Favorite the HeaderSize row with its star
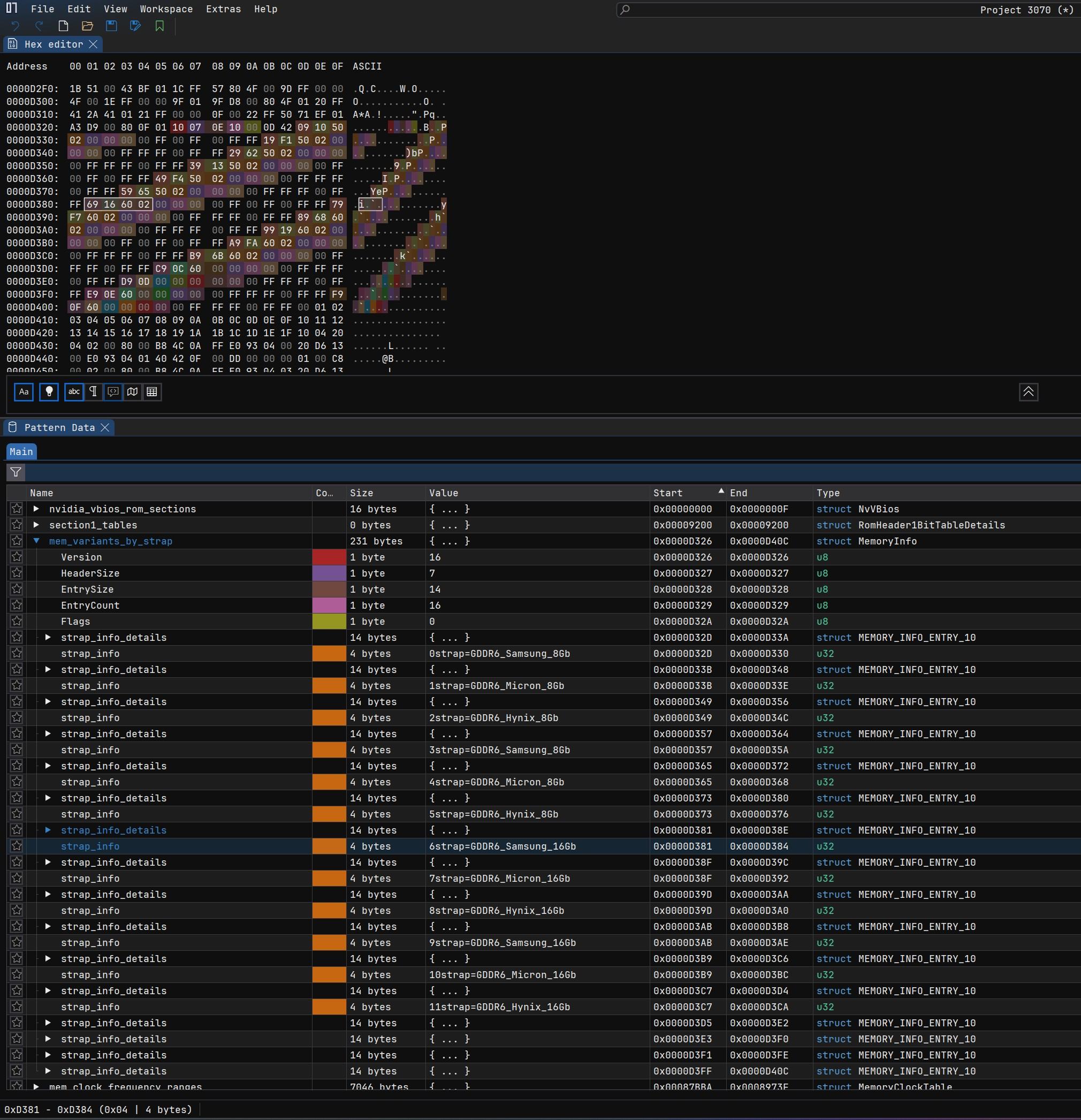This screenshot has height=1120, width=1081. click(x=17, y=573)
